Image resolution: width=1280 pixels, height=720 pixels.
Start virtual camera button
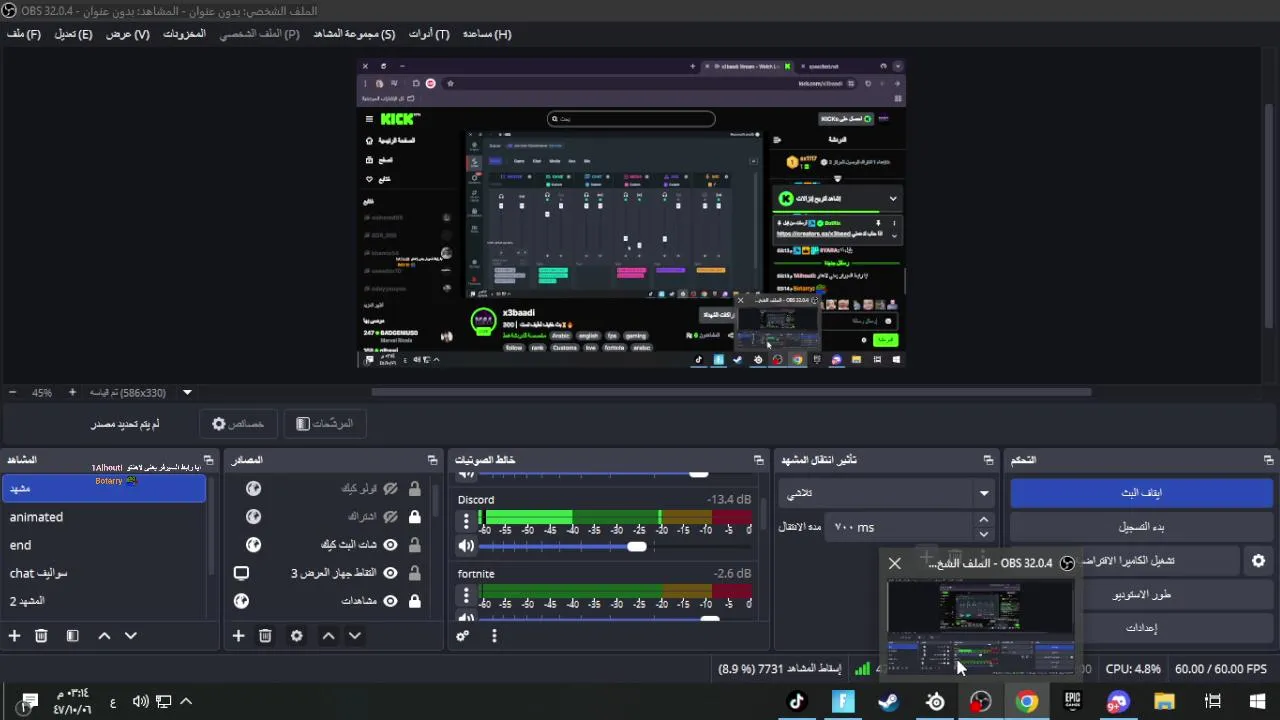click(1125, 561)
